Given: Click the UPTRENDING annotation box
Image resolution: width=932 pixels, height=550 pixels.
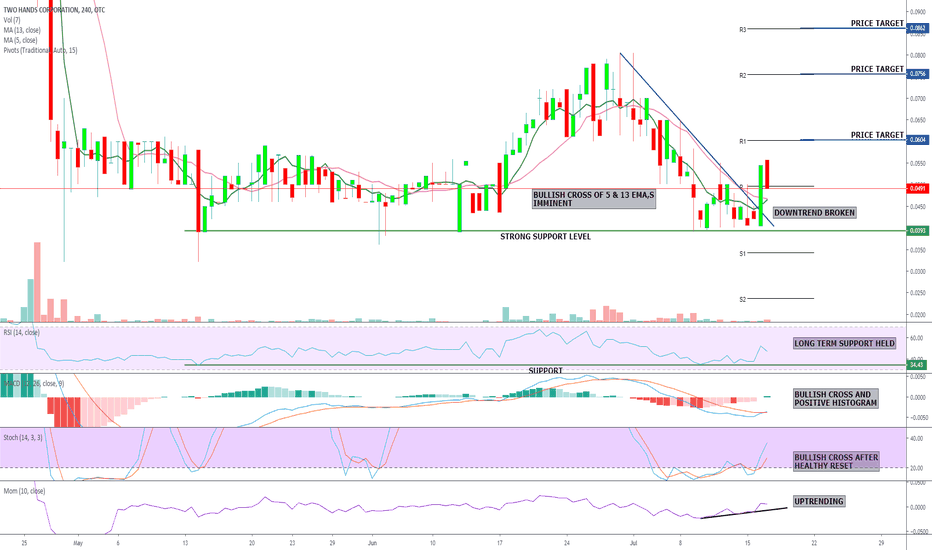Looking at the screenshot, I should [x=819, y=502].
